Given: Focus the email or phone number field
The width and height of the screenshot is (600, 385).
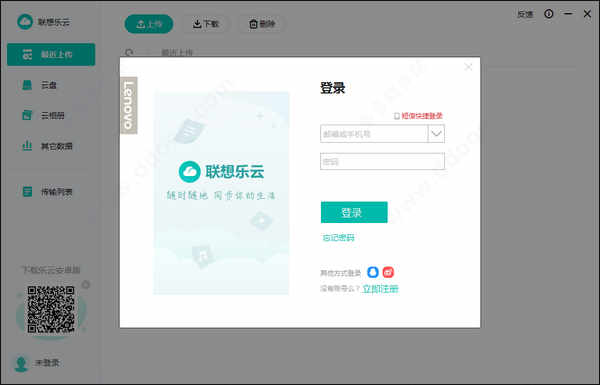Looking at the screenshot, I should coord(374,134).
